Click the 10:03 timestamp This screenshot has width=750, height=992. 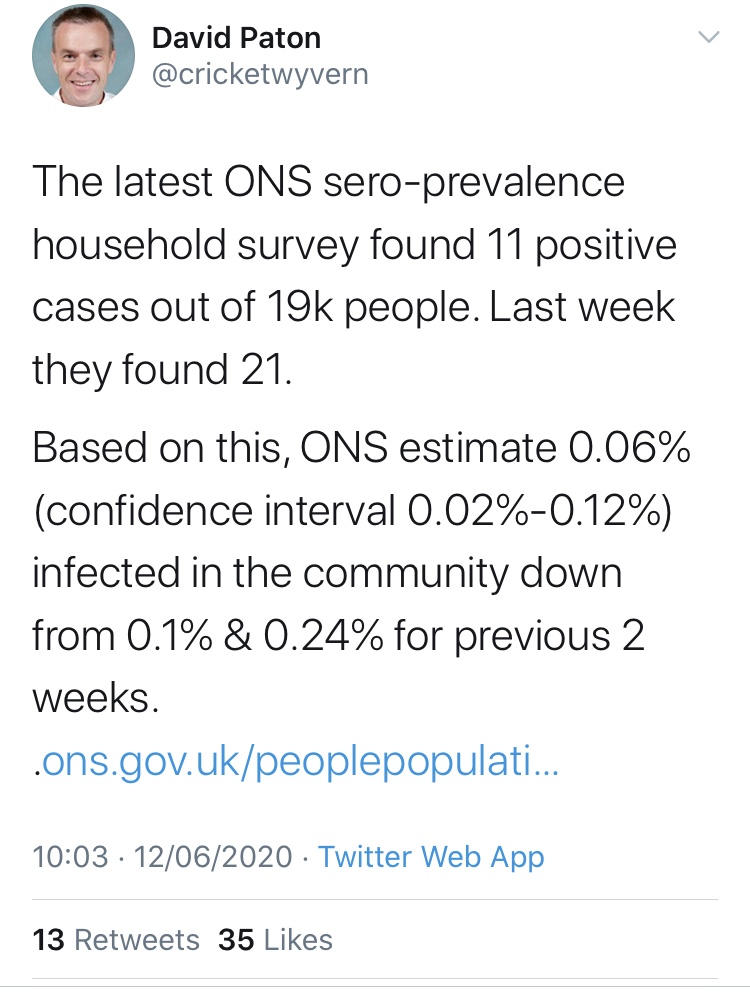[70, 857]
